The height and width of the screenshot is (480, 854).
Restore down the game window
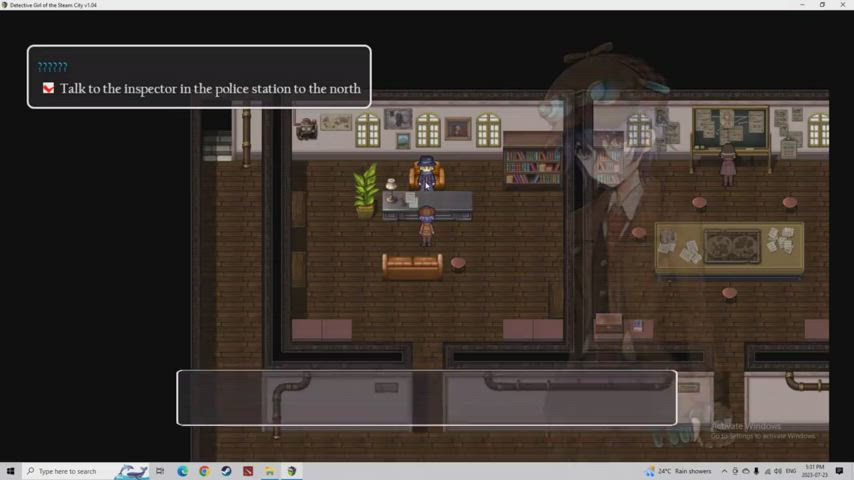(822, 5)
